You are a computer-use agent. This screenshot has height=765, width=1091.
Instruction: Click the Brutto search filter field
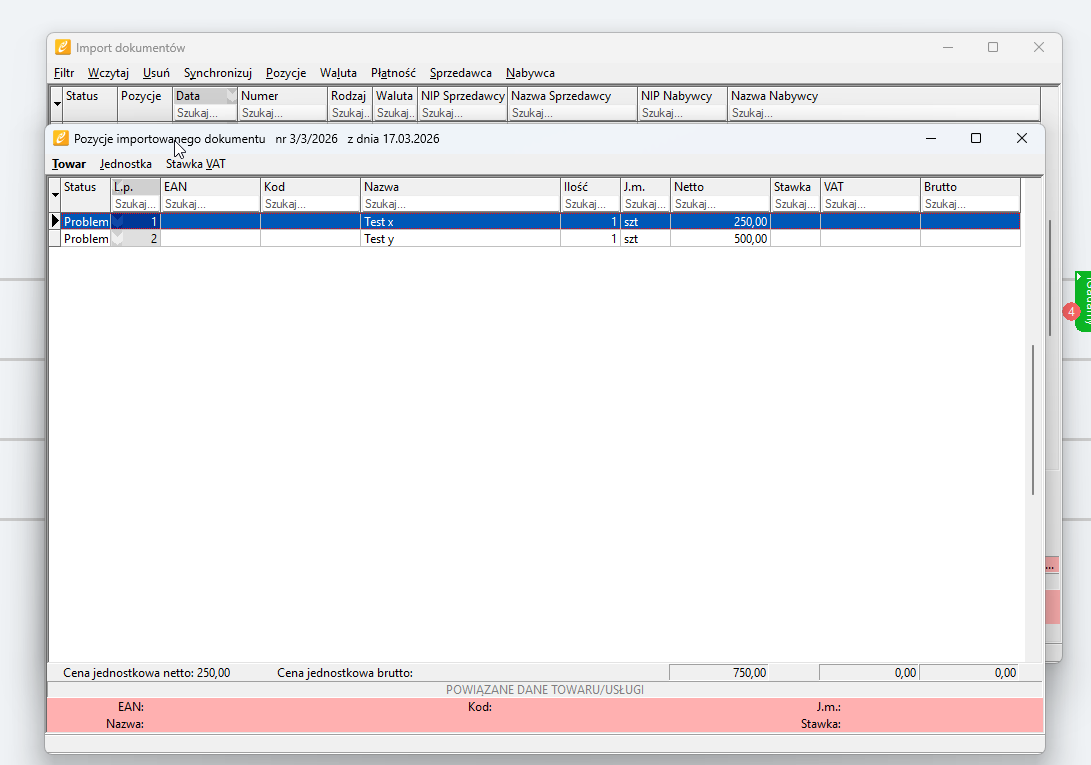969,204
